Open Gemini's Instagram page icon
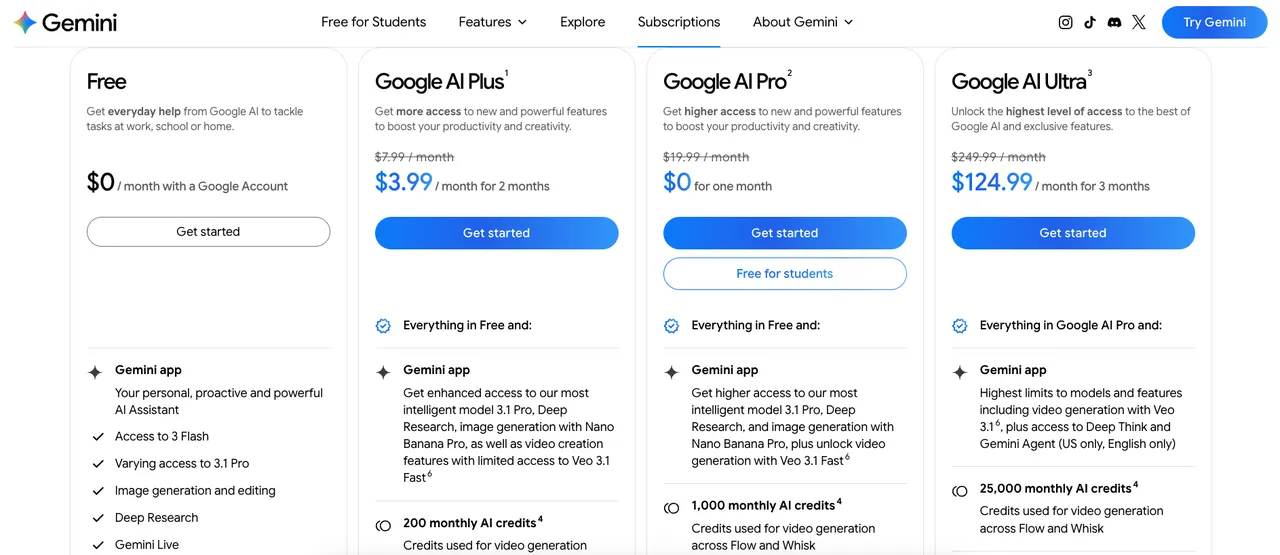Image resolution: width=1280 pixels, height=555 pixels. click(1065, 22)
